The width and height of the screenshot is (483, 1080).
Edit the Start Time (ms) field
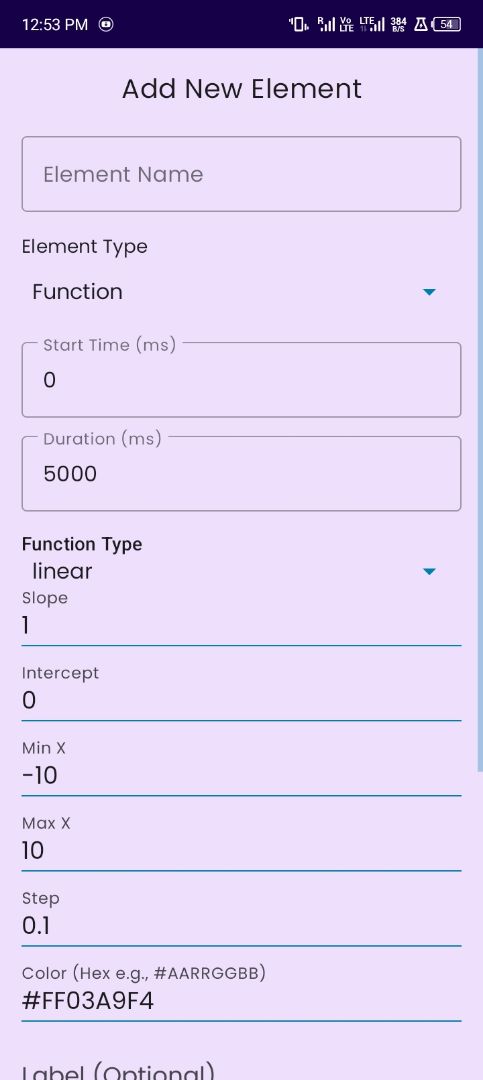(x=241, y=380)
